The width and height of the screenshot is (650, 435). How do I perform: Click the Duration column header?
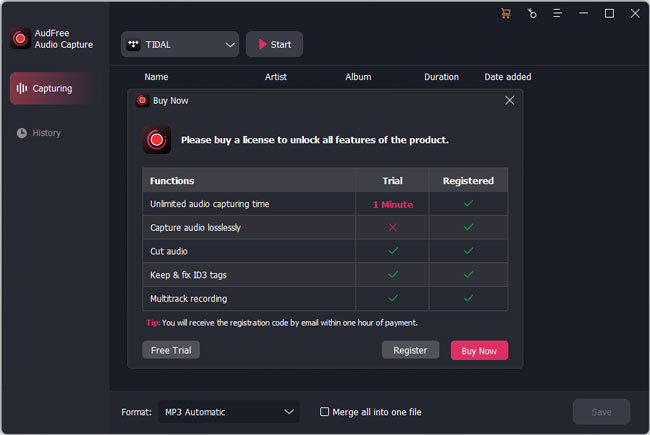tap(441, 77)
